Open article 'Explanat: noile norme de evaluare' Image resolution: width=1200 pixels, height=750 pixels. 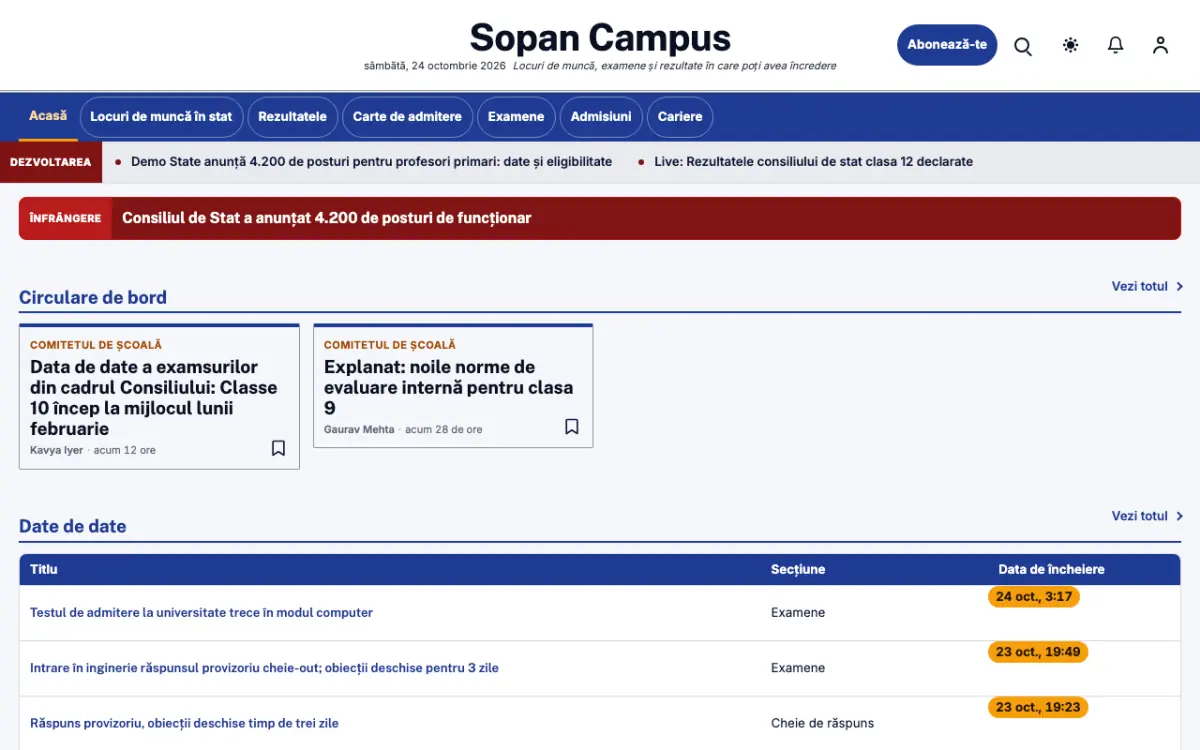(449, 387)
